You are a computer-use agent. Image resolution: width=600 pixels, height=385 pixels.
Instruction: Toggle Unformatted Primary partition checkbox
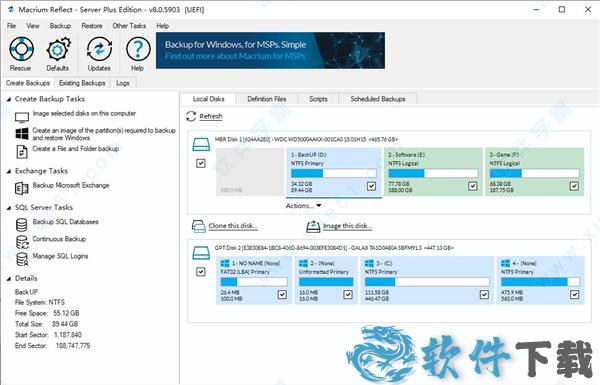tap(348, 294)
